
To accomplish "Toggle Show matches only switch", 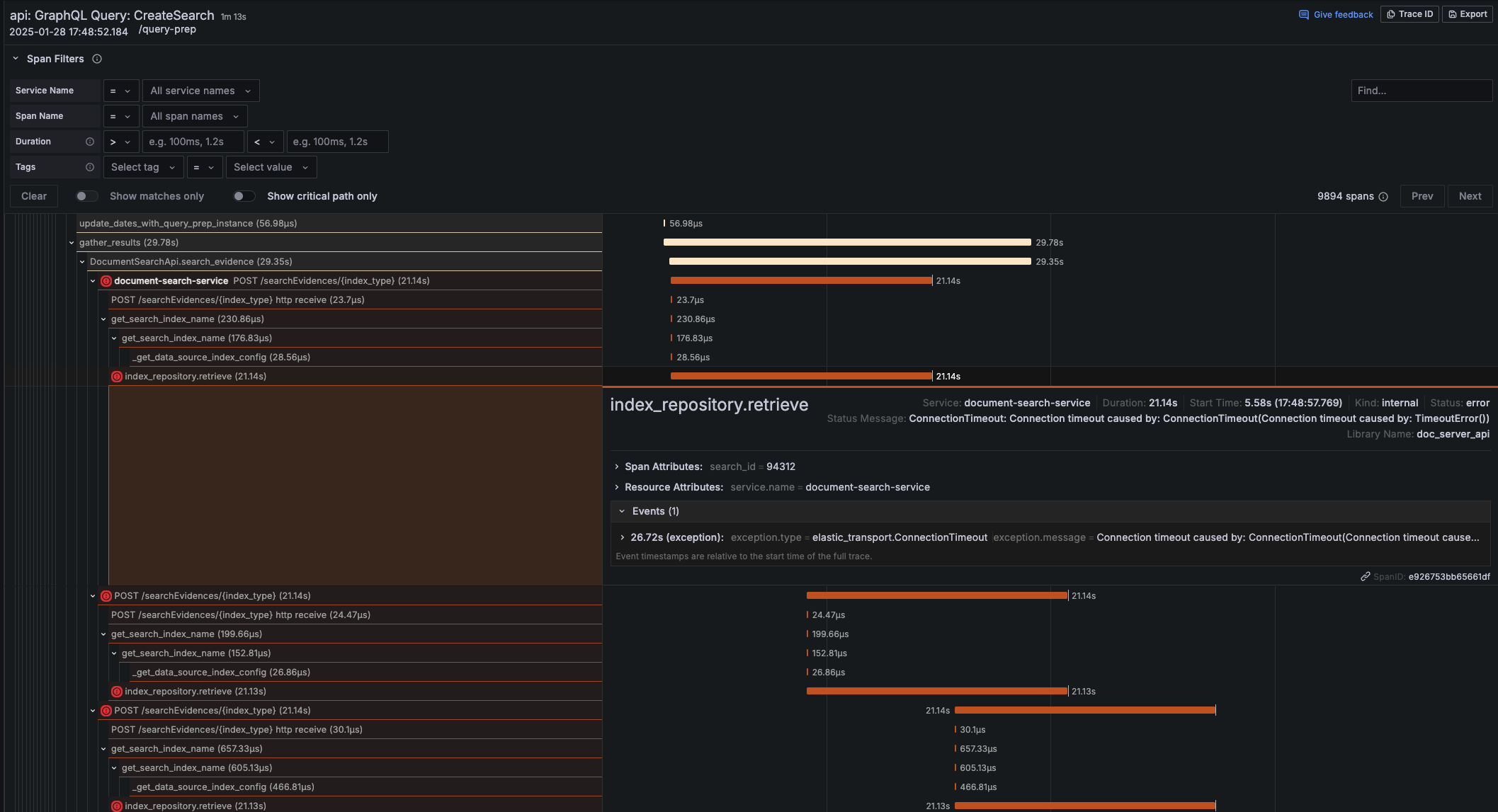I will pos(87,196).
